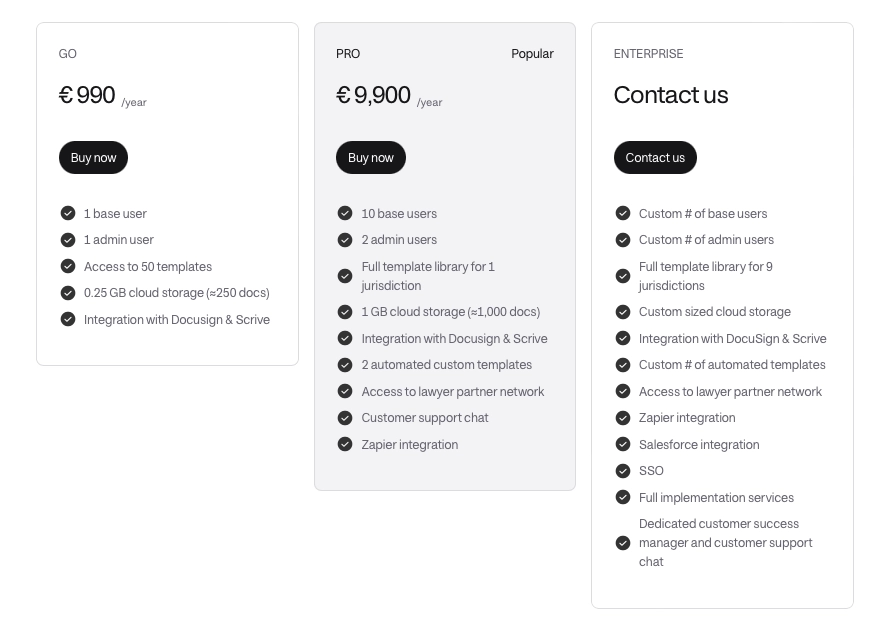
Task: Click the € 9,900 per year price
Action: (x=374, y=95)
